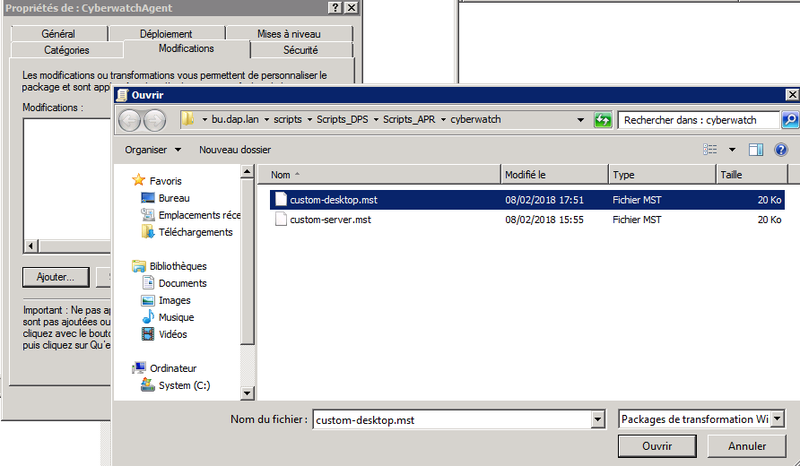Viewport: 800px width, 466px height.
Task: Click the Images library icon
Action: [x=148, y=300]
